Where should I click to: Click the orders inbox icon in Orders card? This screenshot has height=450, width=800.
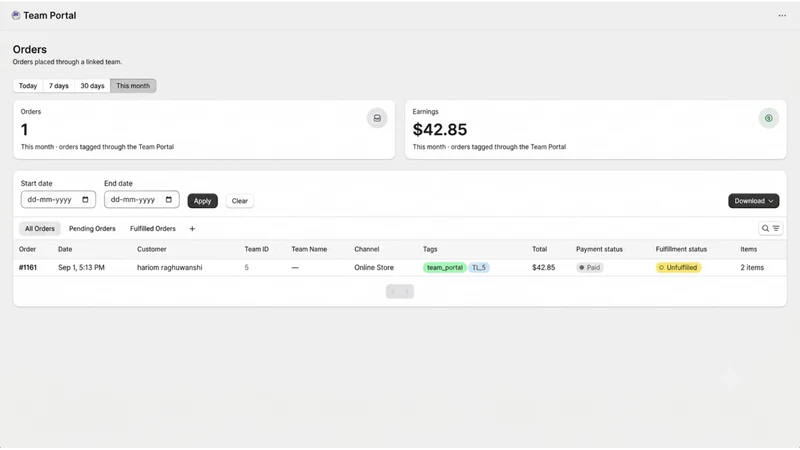pos(377,118)
